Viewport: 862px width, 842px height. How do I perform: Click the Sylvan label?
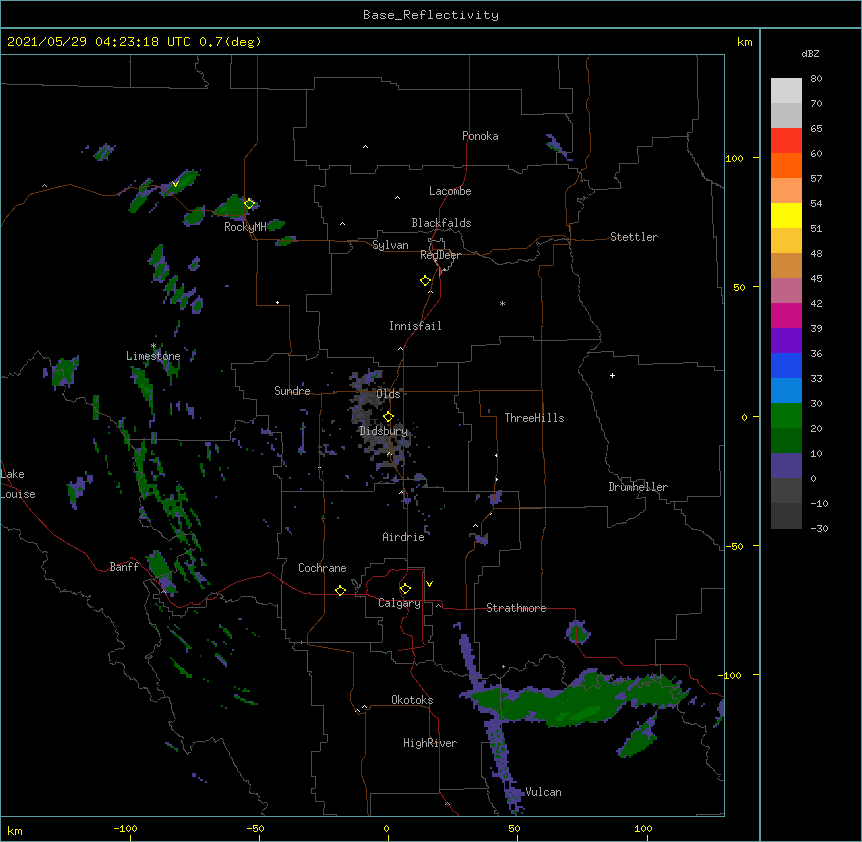(x=390, y=245)
